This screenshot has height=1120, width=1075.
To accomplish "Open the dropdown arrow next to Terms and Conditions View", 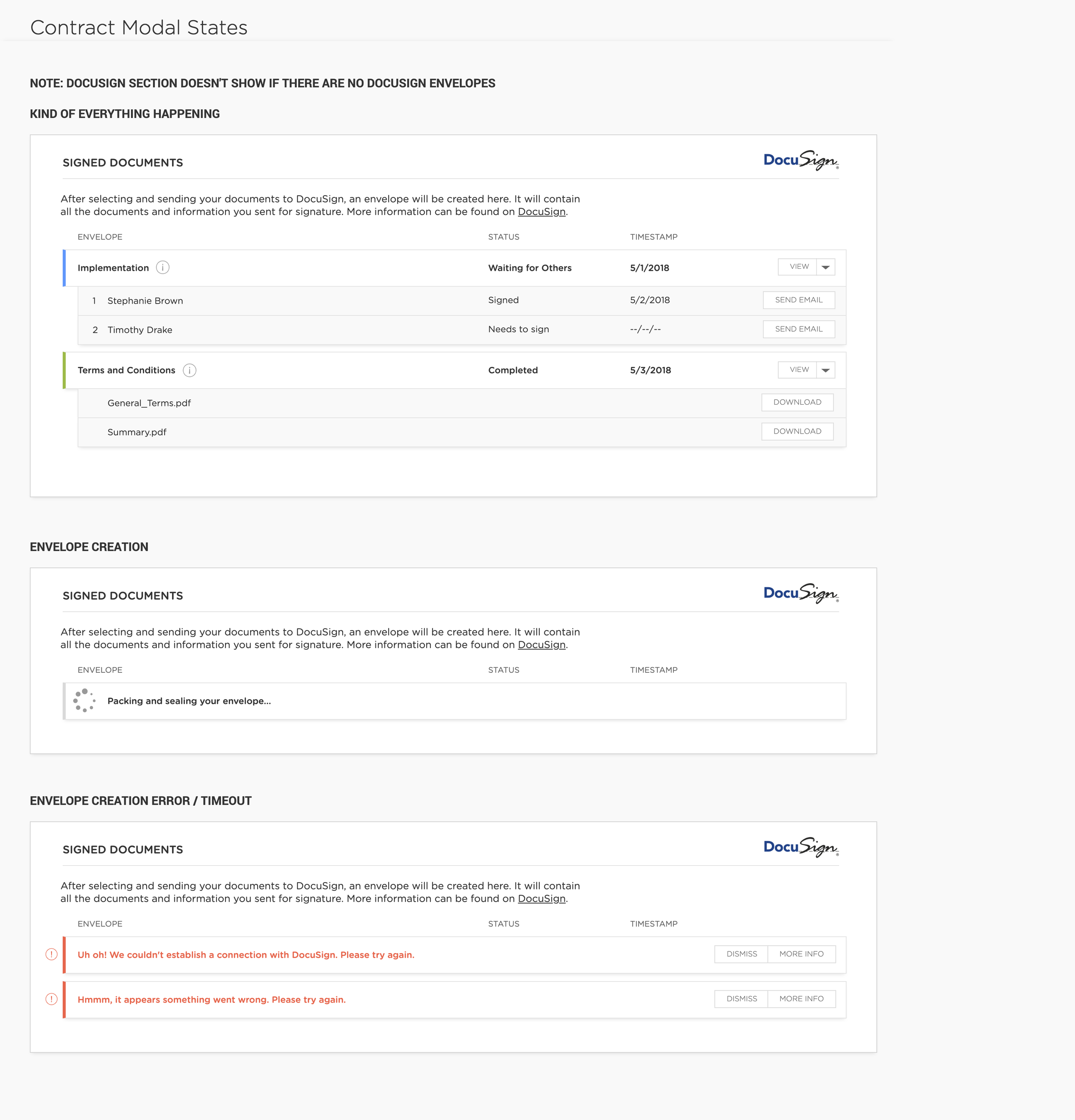I will [826, 370].
